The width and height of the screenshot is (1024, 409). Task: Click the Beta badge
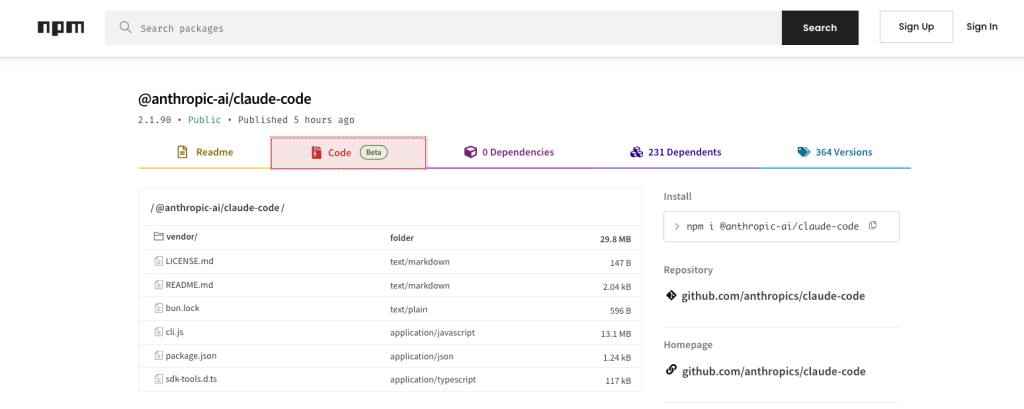374,152
